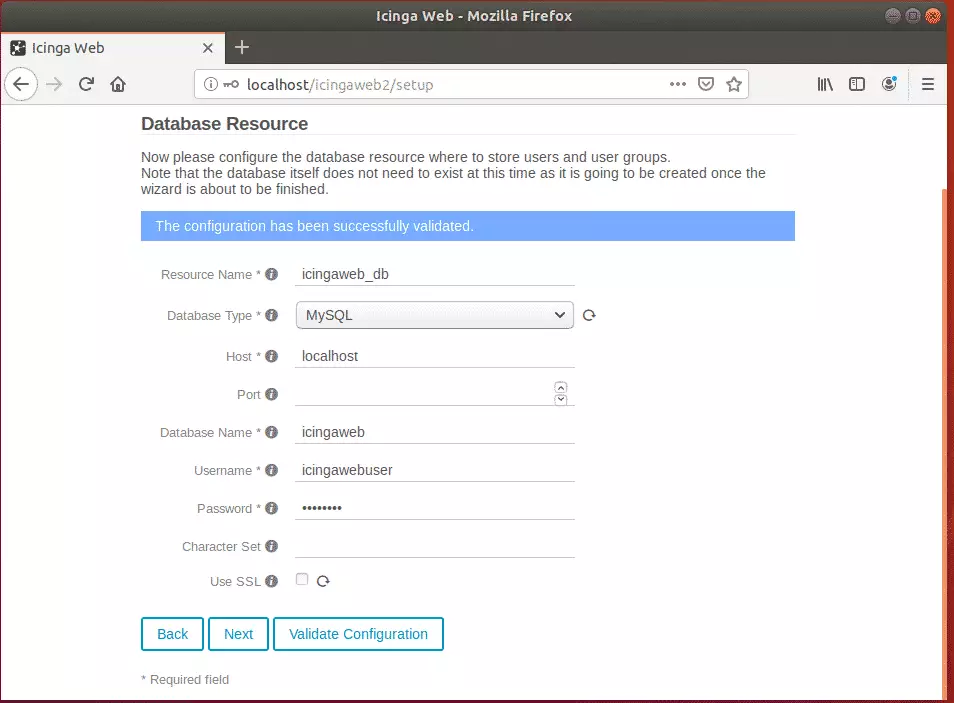This screenshot has width=954, height=703.
Task: Reload the current page
Action: coord(86,84)
